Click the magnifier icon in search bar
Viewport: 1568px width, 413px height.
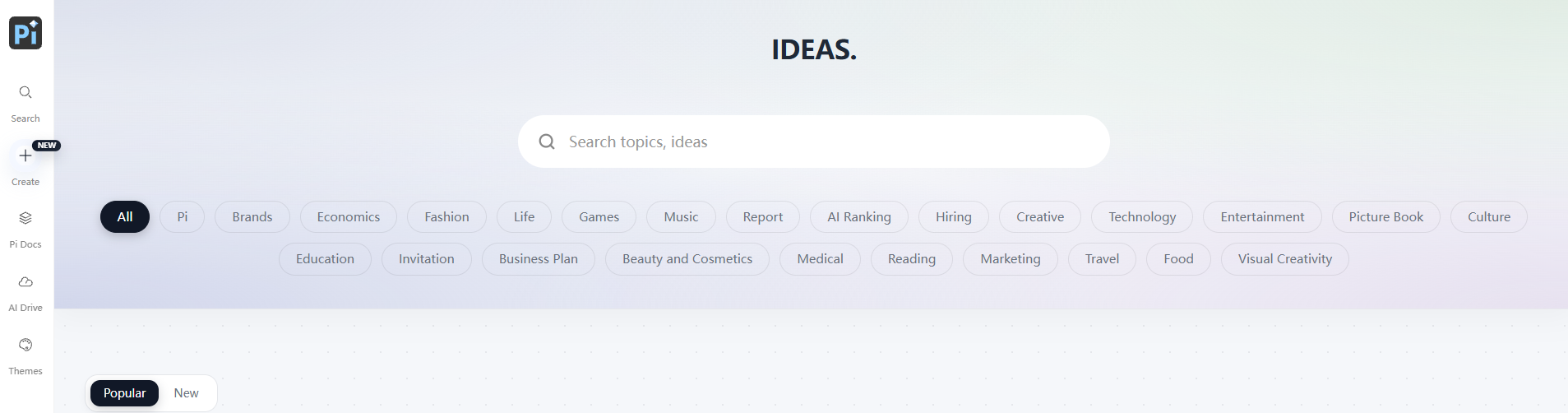pos(547,142)
